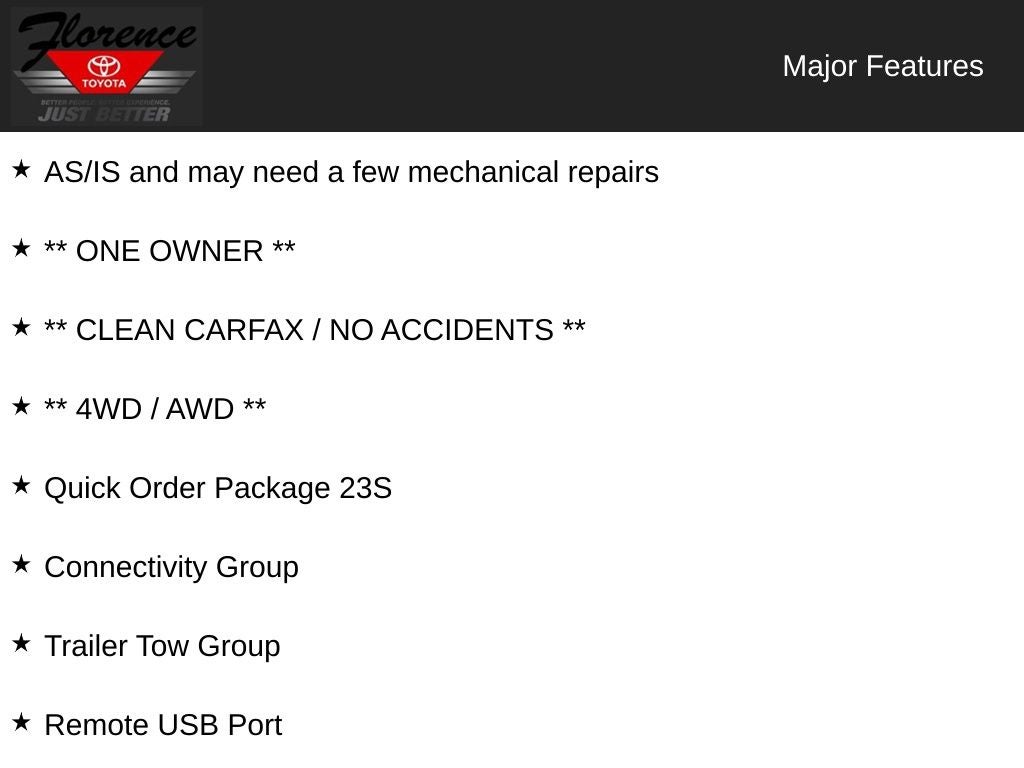1024x768 pixels.
Task: Select the star icon beside CLEAN CARFAX
Action: [x=21, y=328]
